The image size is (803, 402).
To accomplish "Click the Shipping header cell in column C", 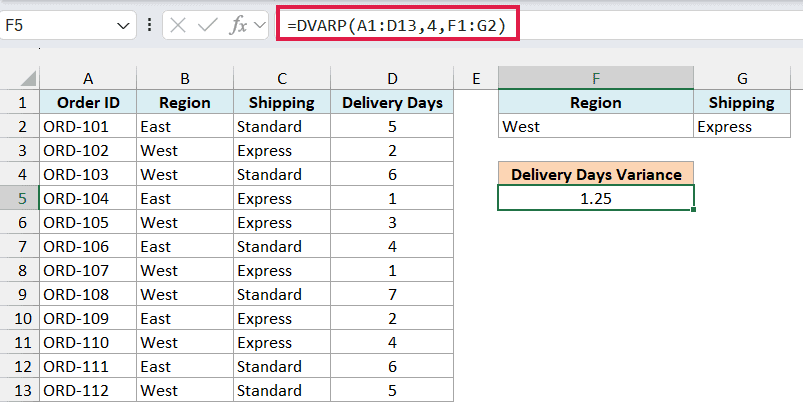I will point(282,102).
